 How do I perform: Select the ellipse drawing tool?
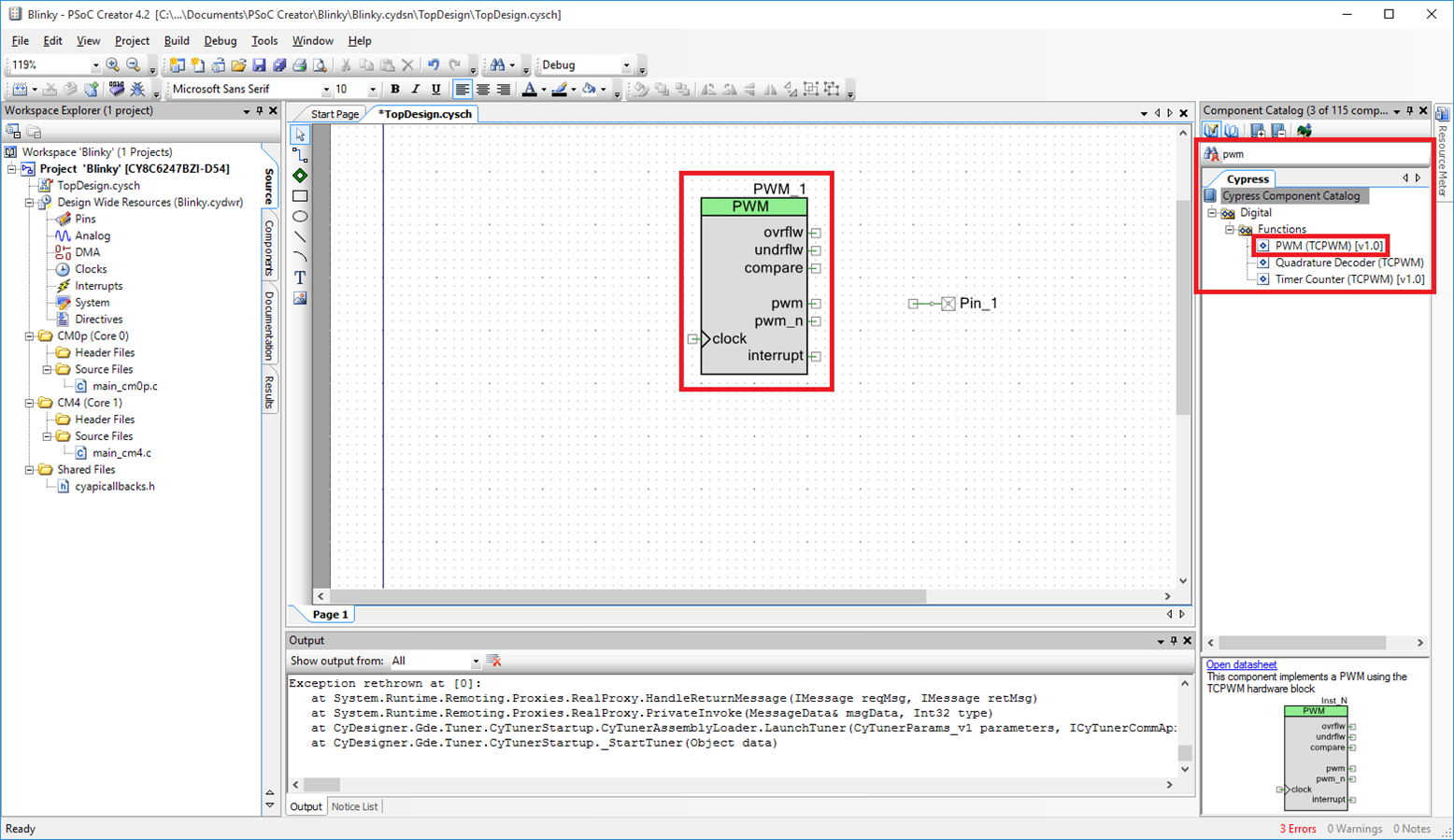[x=300, y=217]
